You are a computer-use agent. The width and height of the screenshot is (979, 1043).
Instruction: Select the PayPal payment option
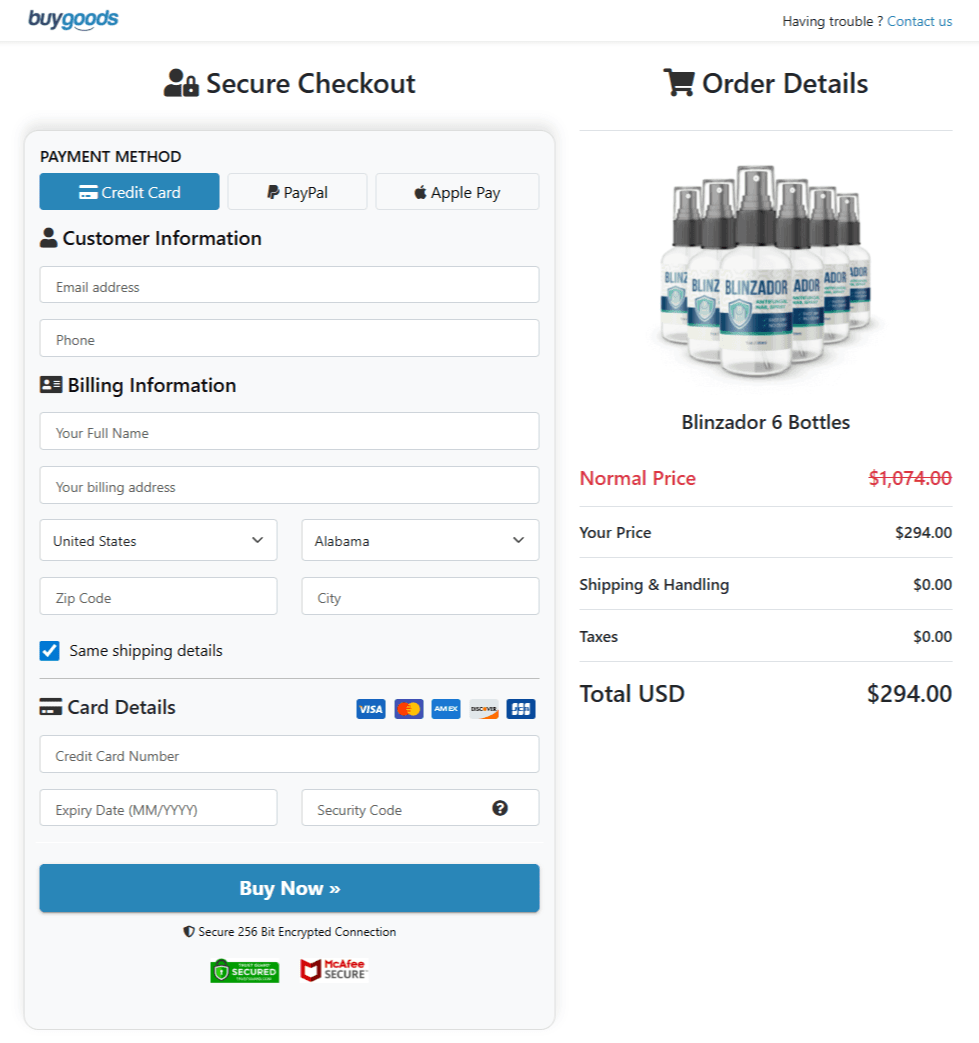[297, 191]
